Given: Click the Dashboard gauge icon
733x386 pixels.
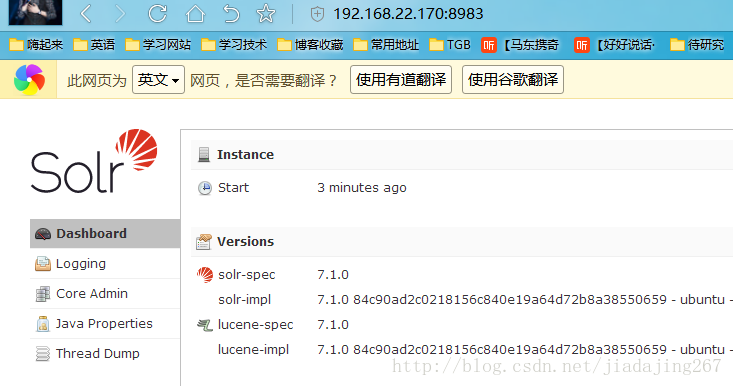Looking at the screenshot, I should click(43, 234).
